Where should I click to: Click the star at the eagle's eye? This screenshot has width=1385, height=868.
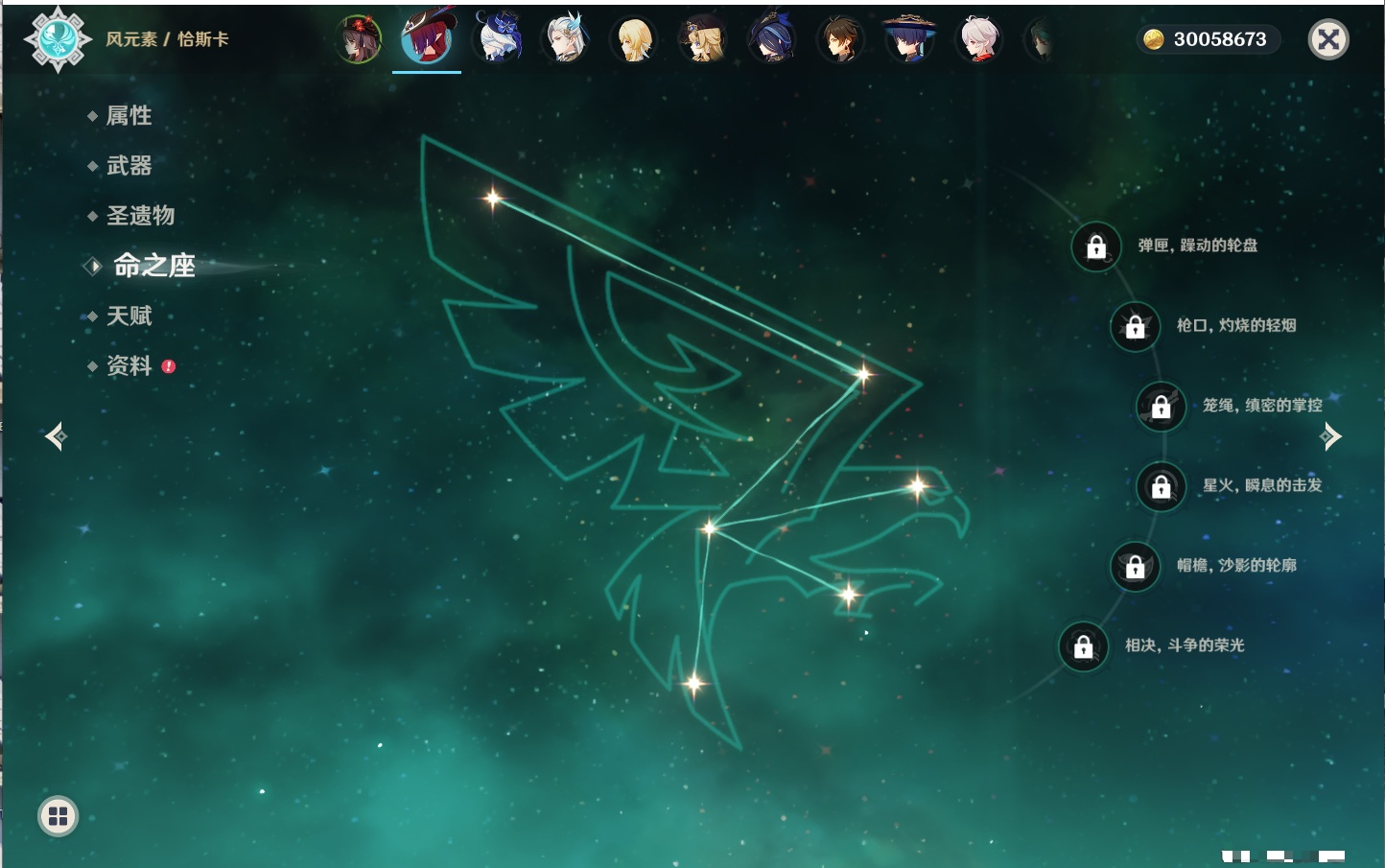[x=917, y=486]
